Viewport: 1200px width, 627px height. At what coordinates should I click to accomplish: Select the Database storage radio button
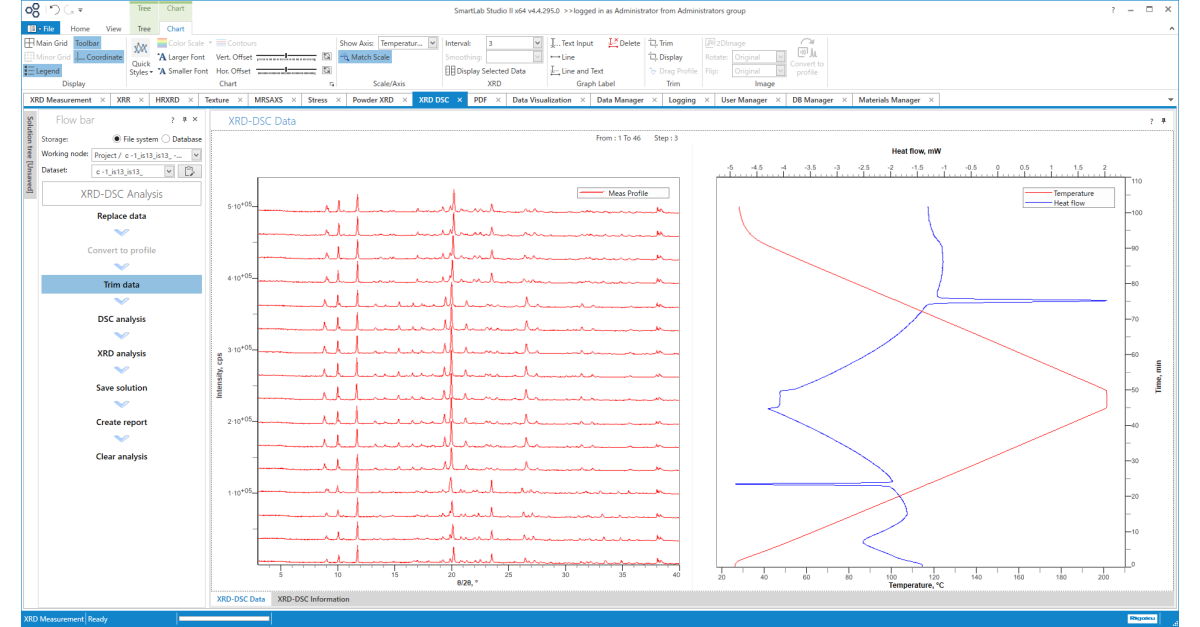[166, 139]
